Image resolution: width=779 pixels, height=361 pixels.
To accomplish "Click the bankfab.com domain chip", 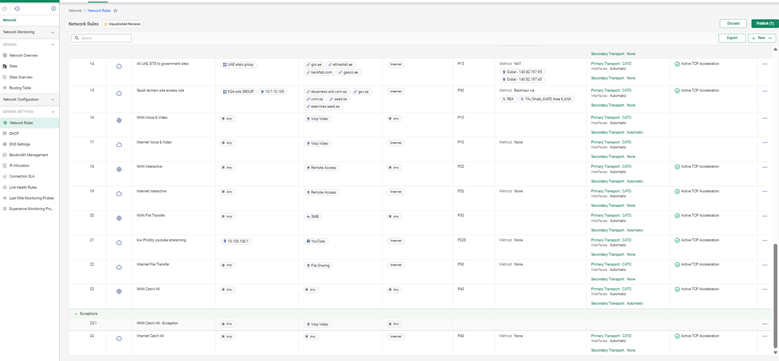I will [319, 72].
